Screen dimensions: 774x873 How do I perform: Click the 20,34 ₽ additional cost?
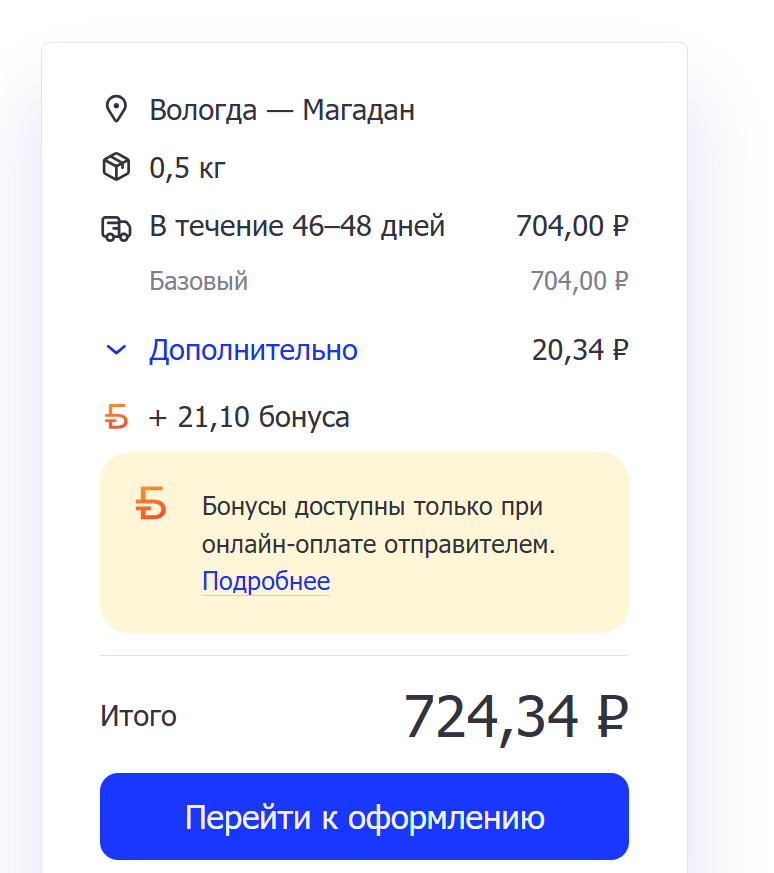point(580,350)
